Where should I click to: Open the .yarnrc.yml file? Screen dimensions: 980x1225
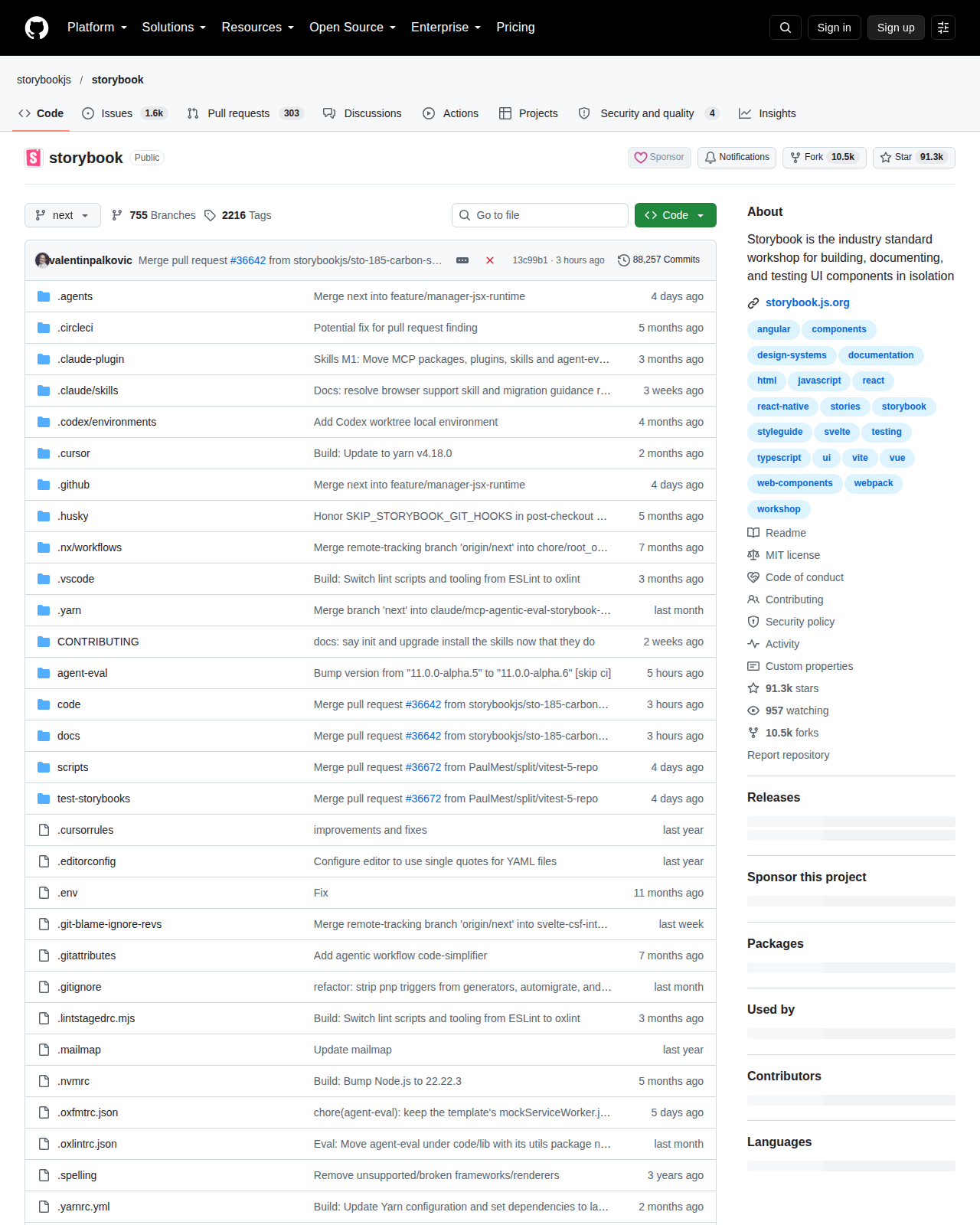(x=83, y=1207)
